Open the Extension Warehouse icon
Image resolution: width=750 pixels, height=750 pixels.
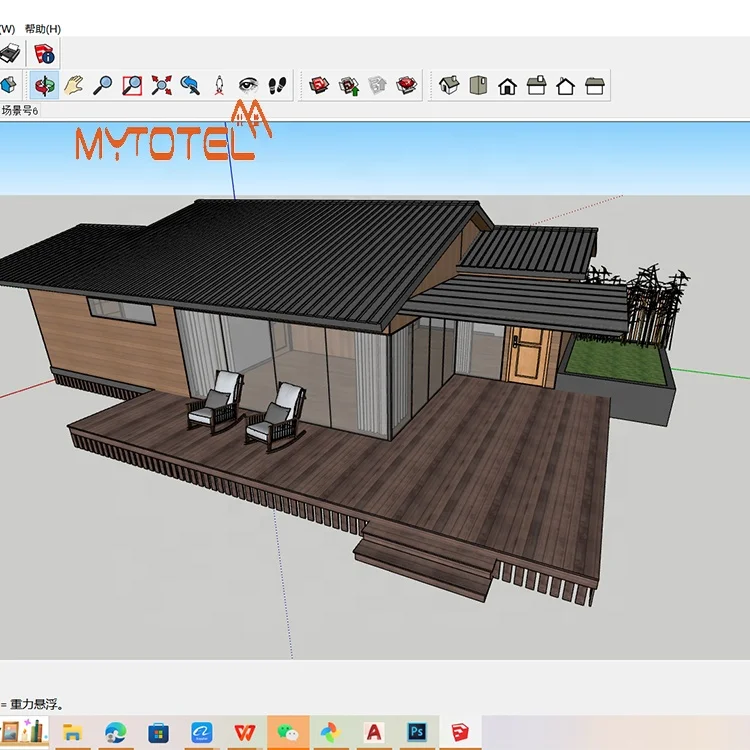click(406, 85)
